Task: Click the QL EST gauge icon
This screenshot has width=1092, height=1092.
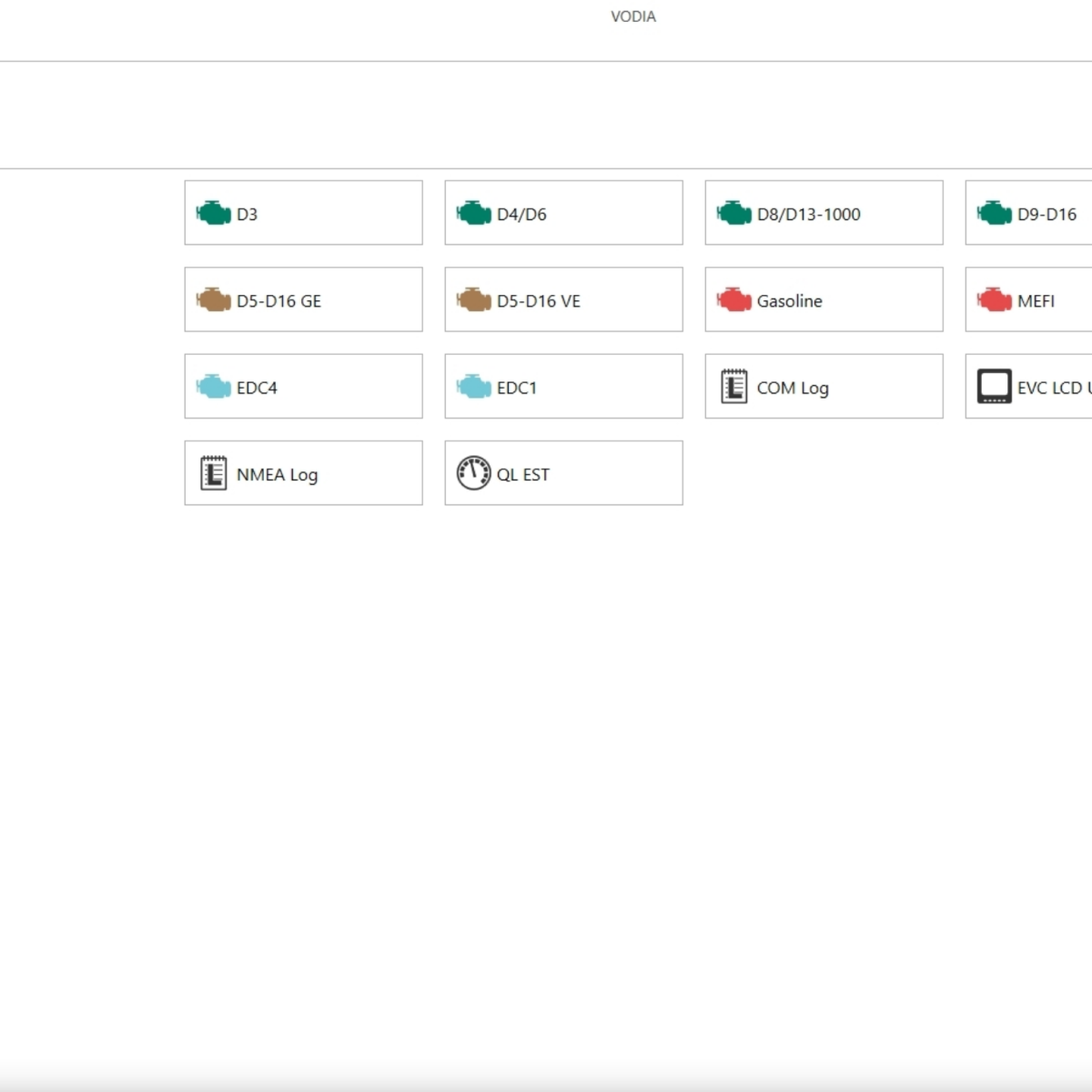Action: click(x=473, y=473)
